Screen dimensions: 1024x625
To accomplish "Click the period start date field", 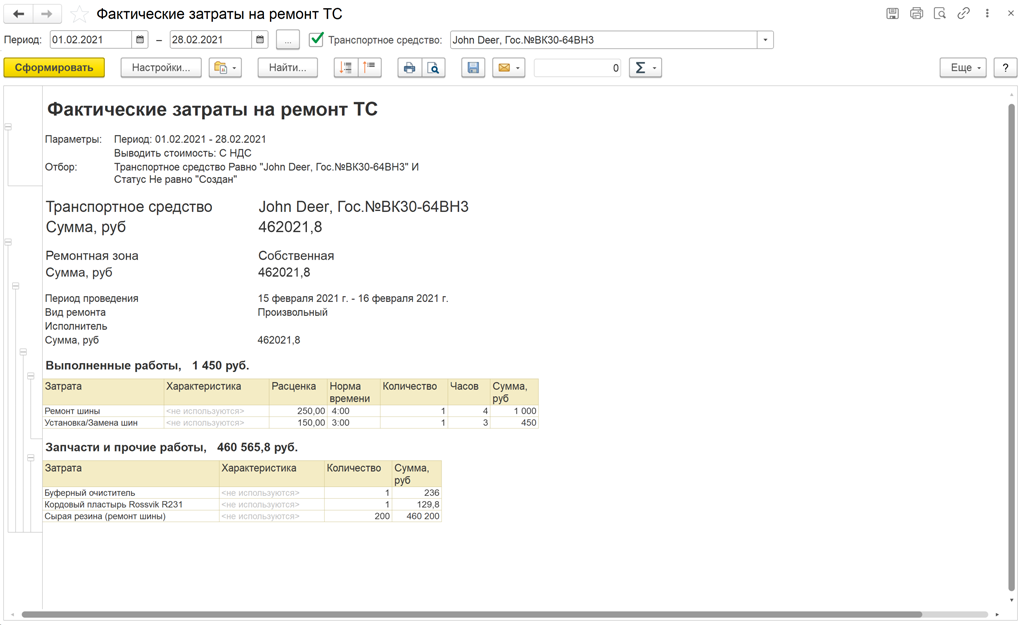I will [x=90, y=40].
